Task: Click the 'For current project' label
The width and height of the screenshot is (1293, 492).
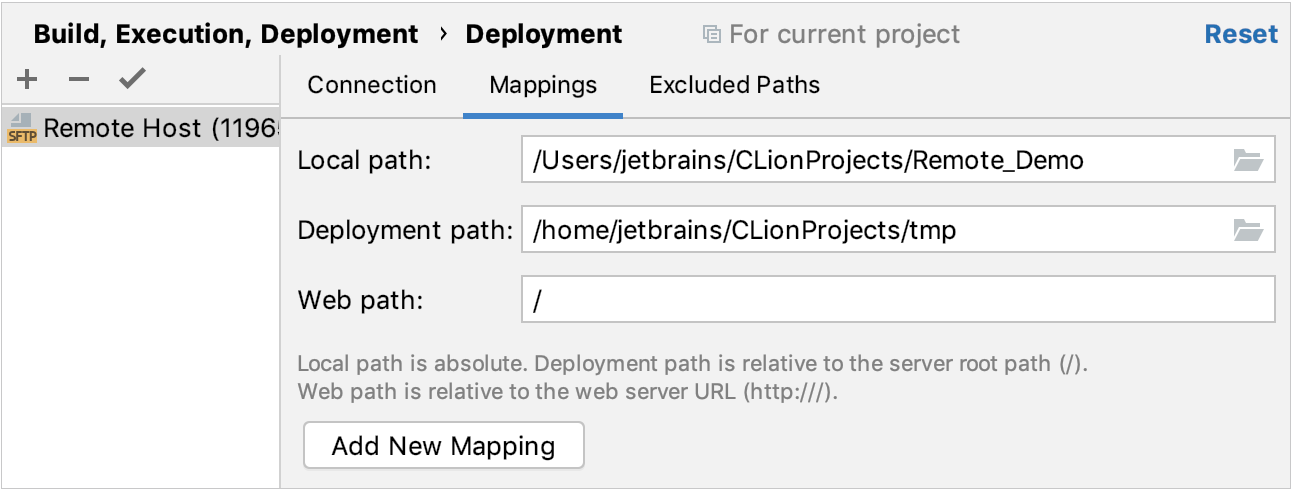Action: [844, 35]
